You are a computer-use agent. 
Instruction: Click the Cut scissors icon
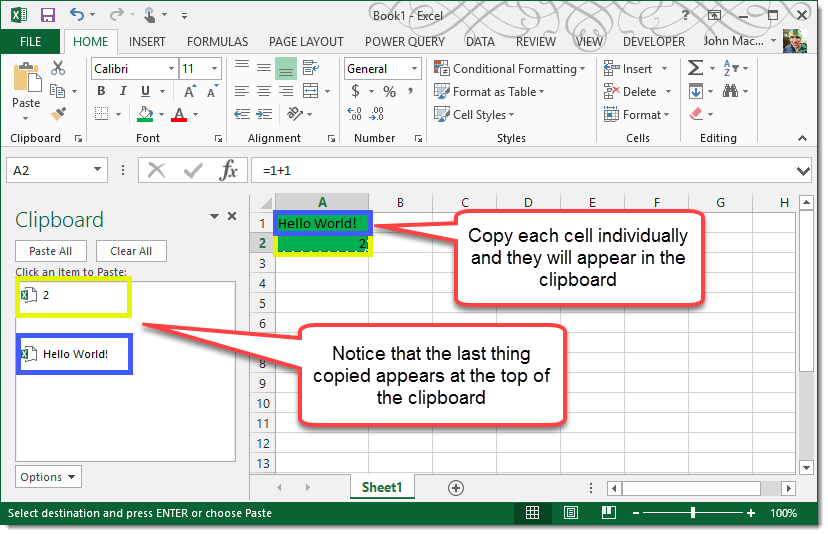point(58,68)
